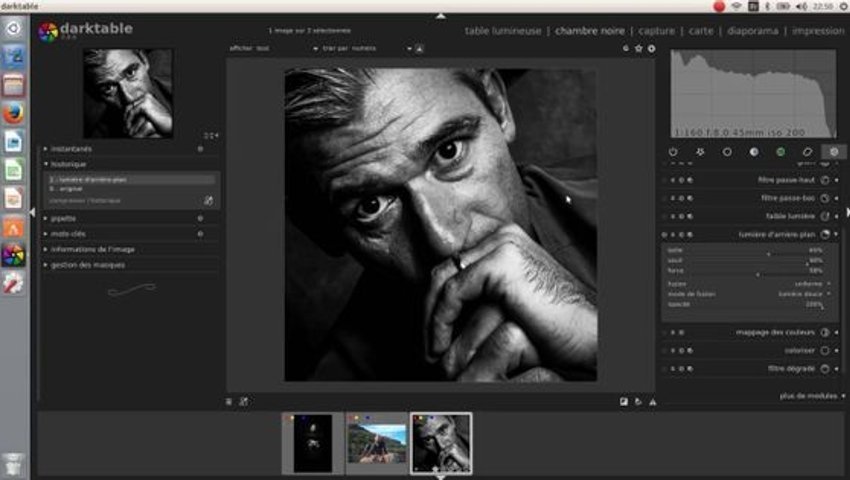Adjust the force slider
This screenshot has width=850, height=480.
pyautogui.click(x=746, y=271)
